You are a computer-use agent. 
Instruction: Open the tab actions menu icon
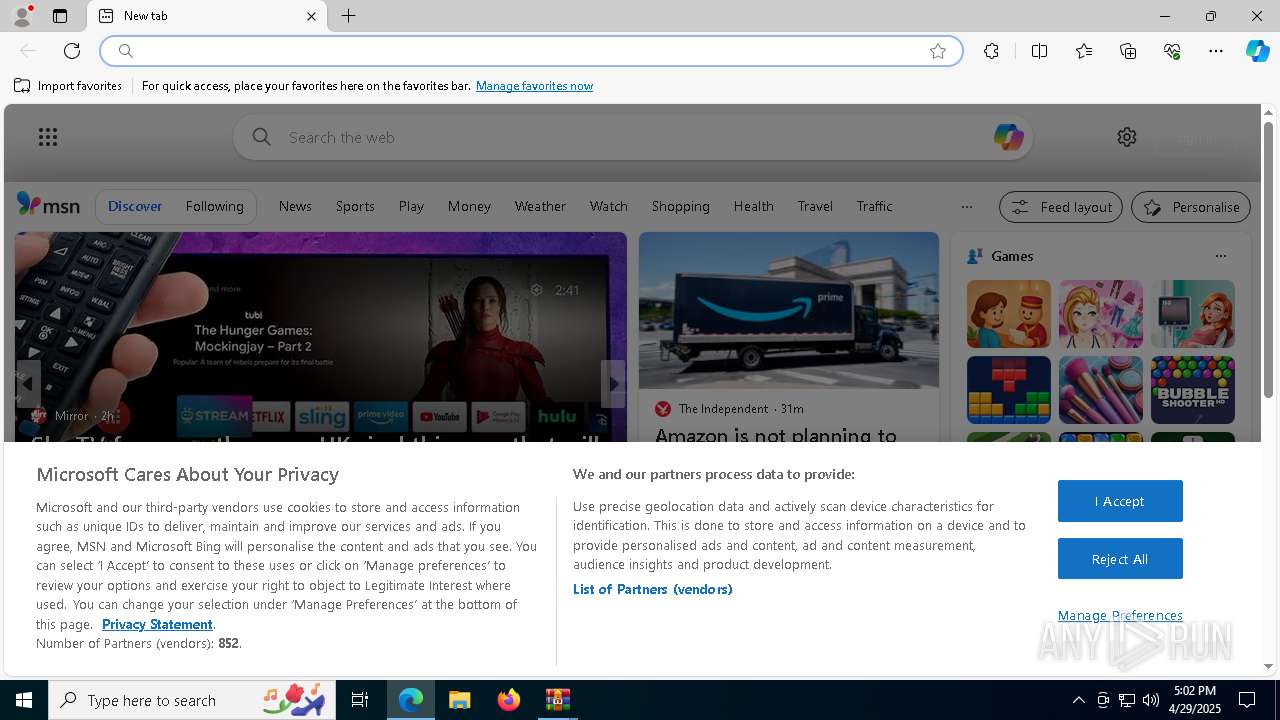(x=60, y=16)
